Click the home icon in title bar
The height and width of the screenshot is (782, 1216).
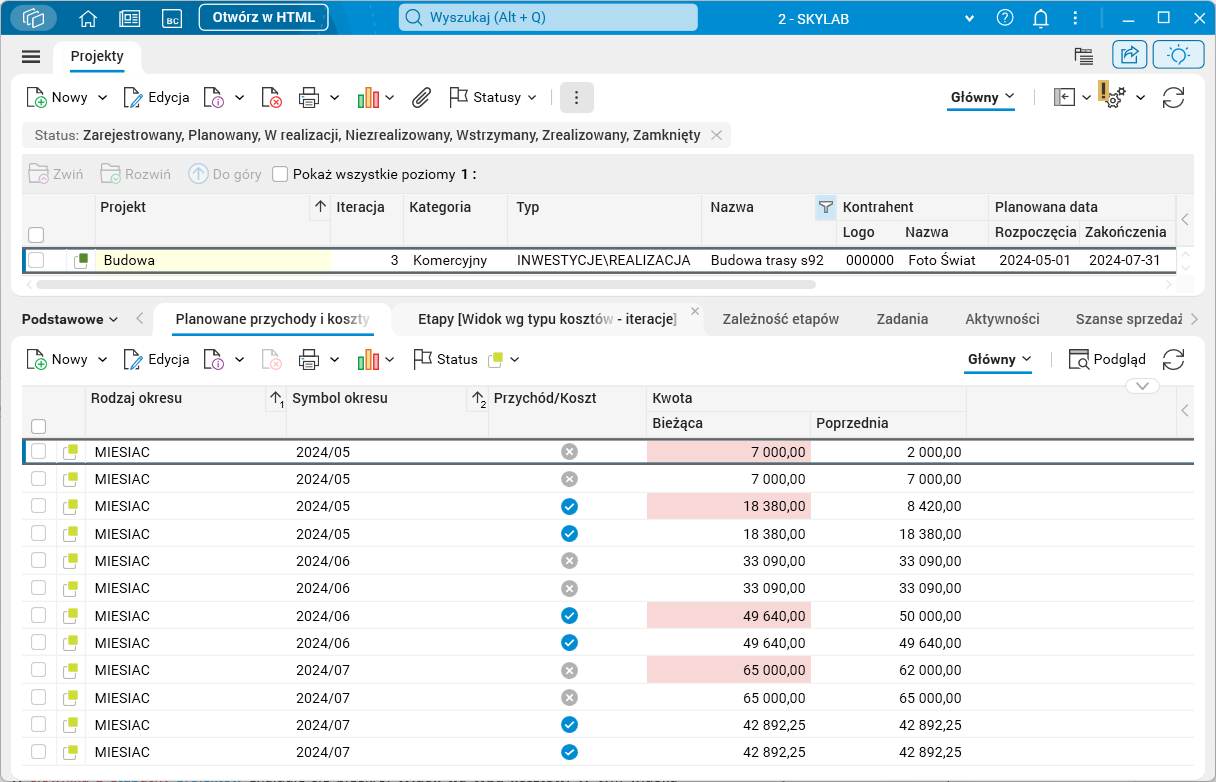coord(88,18)
